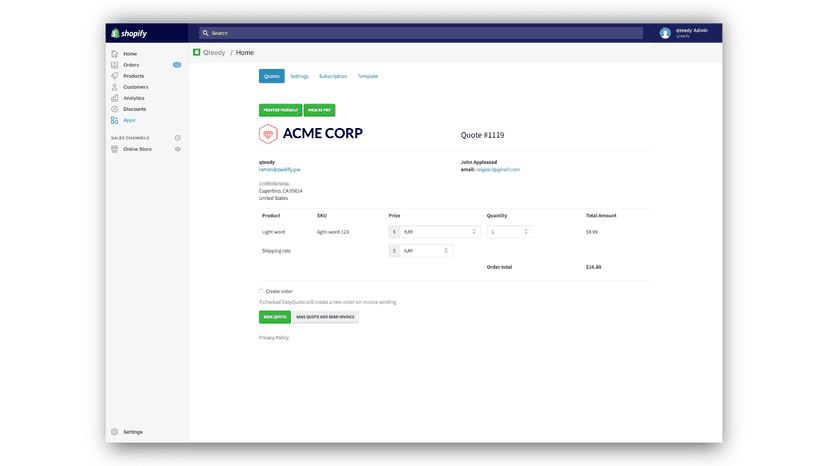View Online Store with the eye icon
The height and width of the screenshot is (466, 828).
(178, 149)
